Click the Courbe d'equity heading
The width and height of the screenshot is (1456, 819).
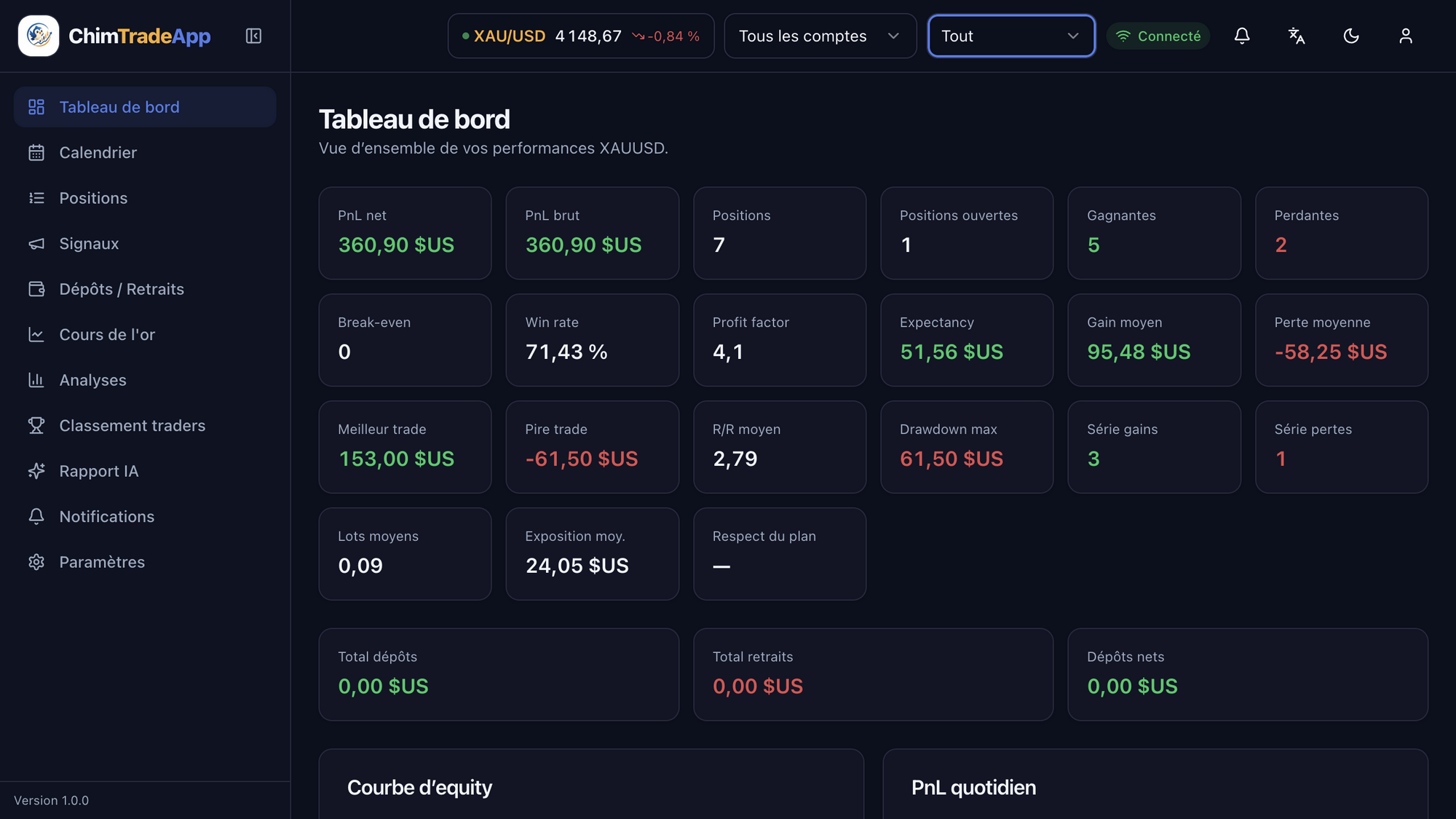(419, 788)
